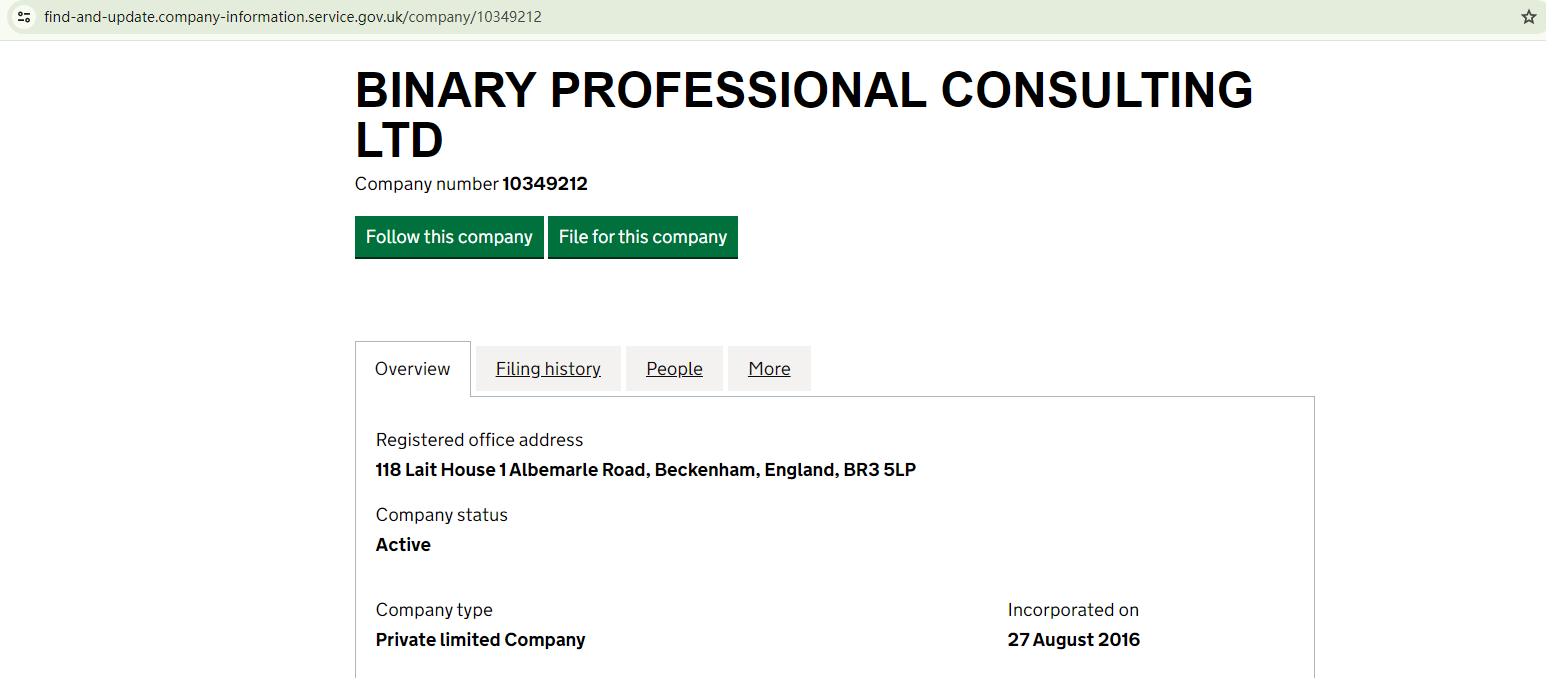This screenshot has height=678, width=1546.
Task: Click the Active status value
Action: [x=403, y=545]
